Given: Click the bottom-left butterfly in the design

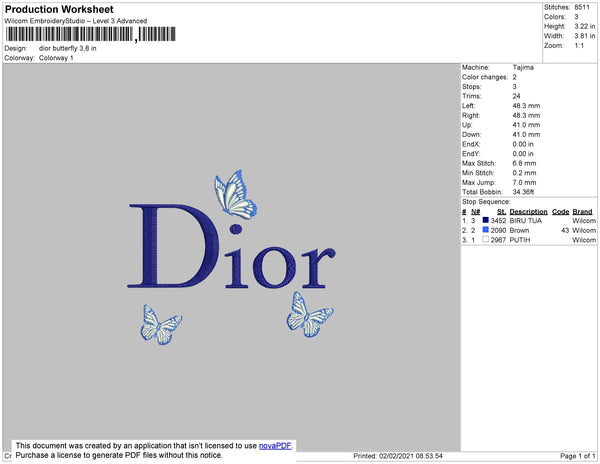Looking at the screenshot, I should 161,324.
